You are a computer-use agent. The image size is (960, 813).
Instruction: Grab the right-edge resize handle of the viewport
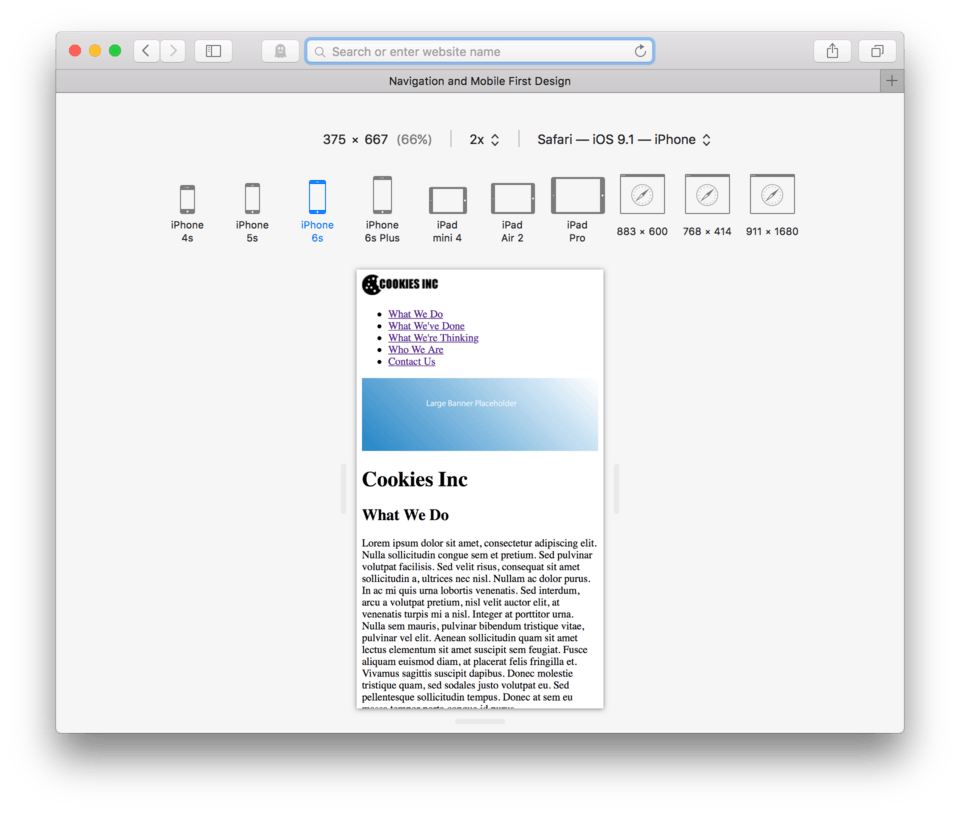pyautogui.click(x=617, y=489)
